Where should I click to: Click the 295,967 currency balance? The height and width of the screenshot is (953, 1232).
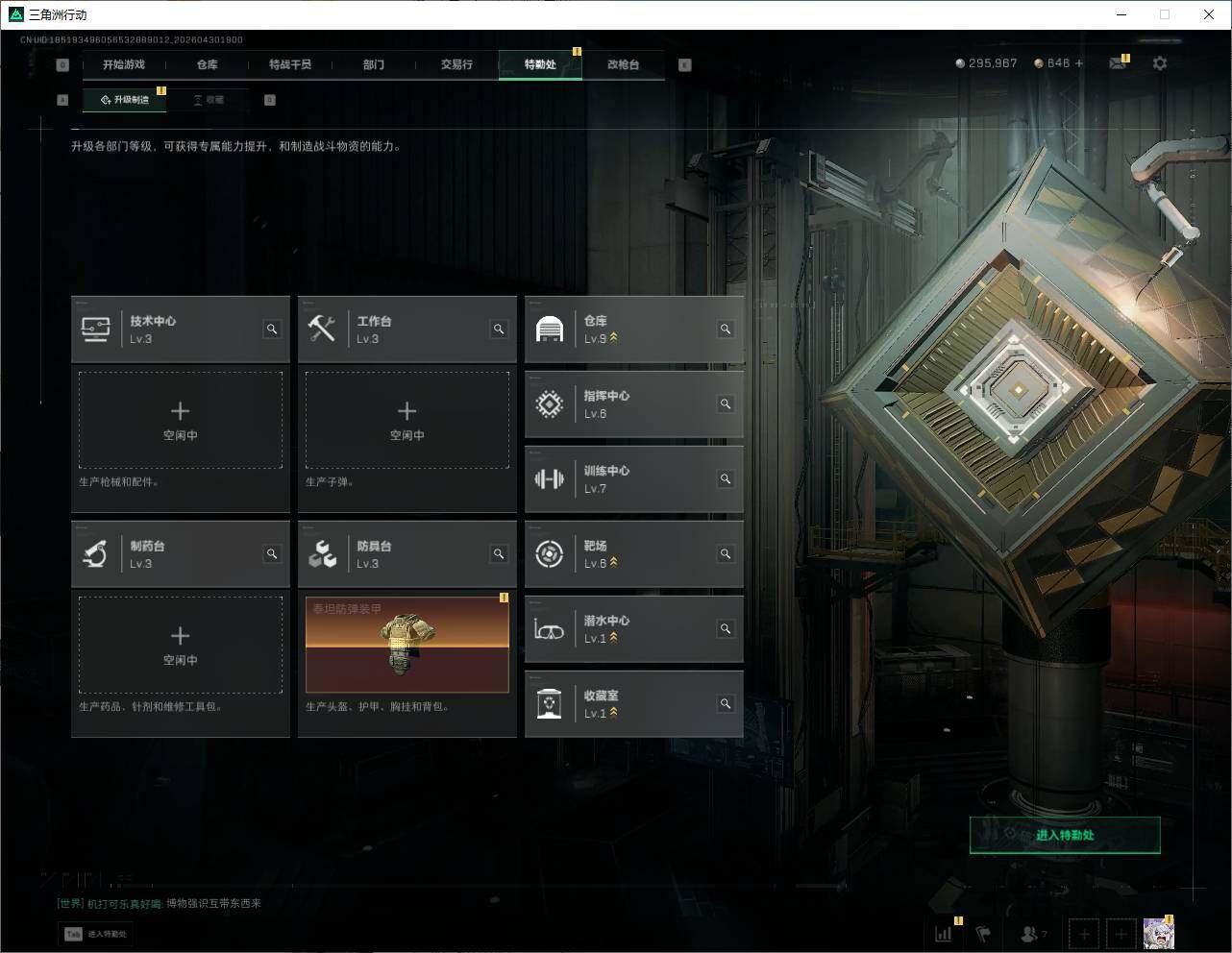pyautogui.click(x=986, y=63)
